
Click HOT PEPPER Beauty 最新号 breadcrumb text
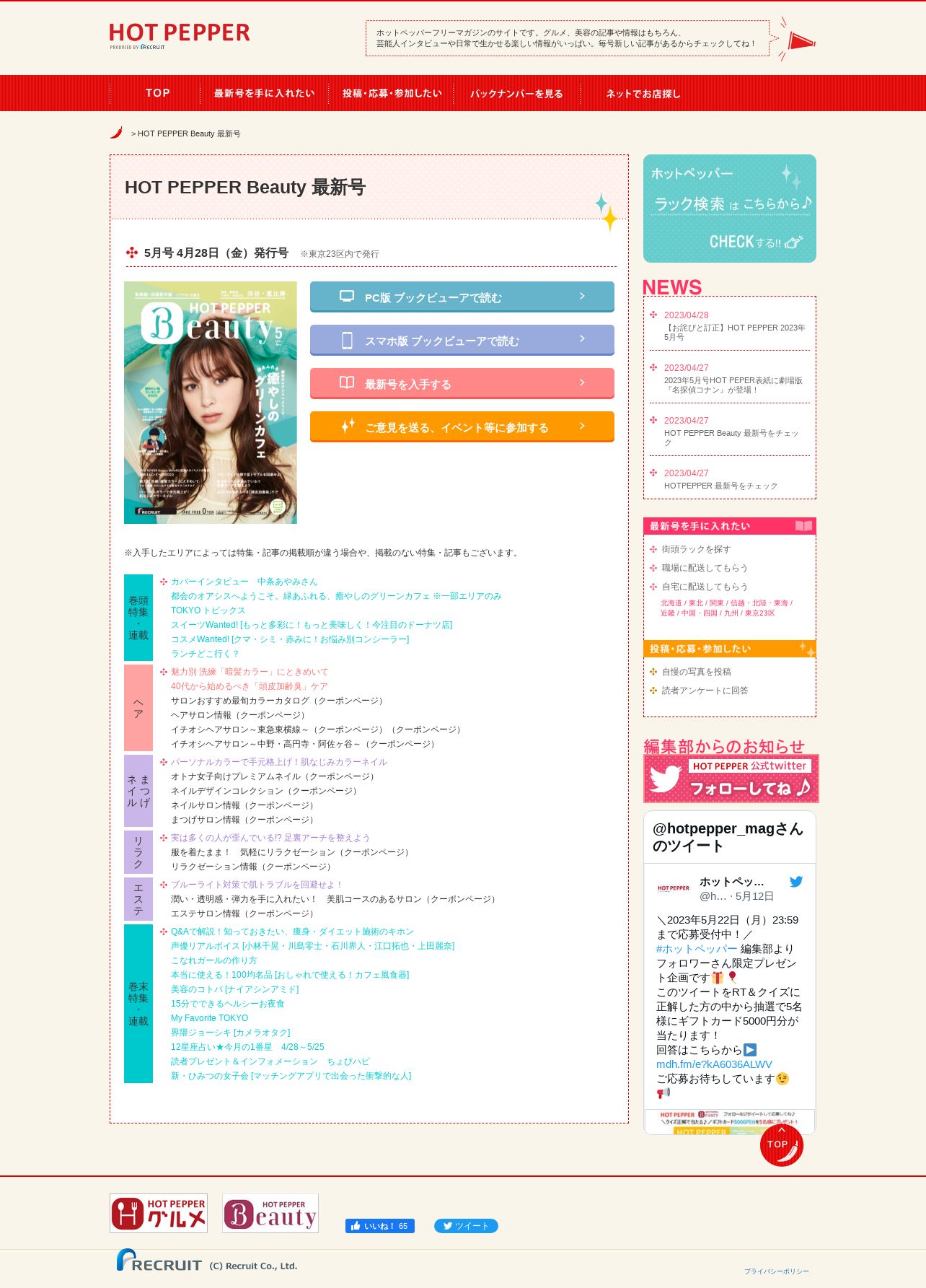(189, 133)
